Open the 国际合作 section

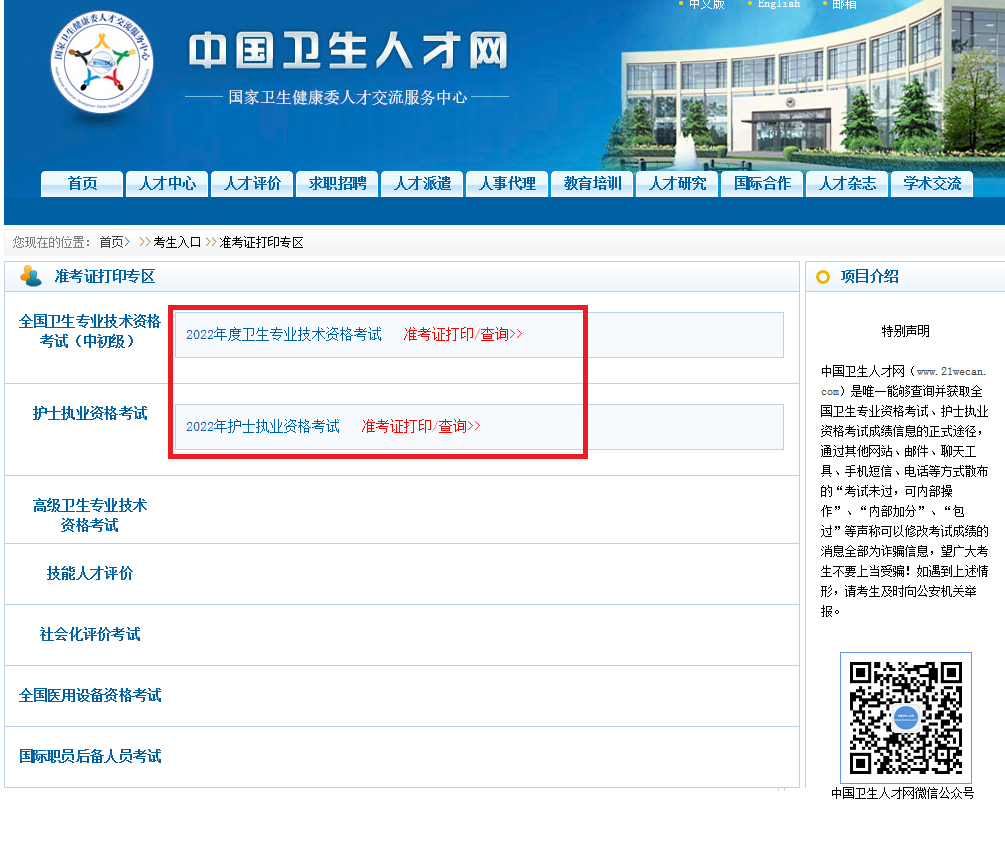pyautogui.click(x=761, y=184)
